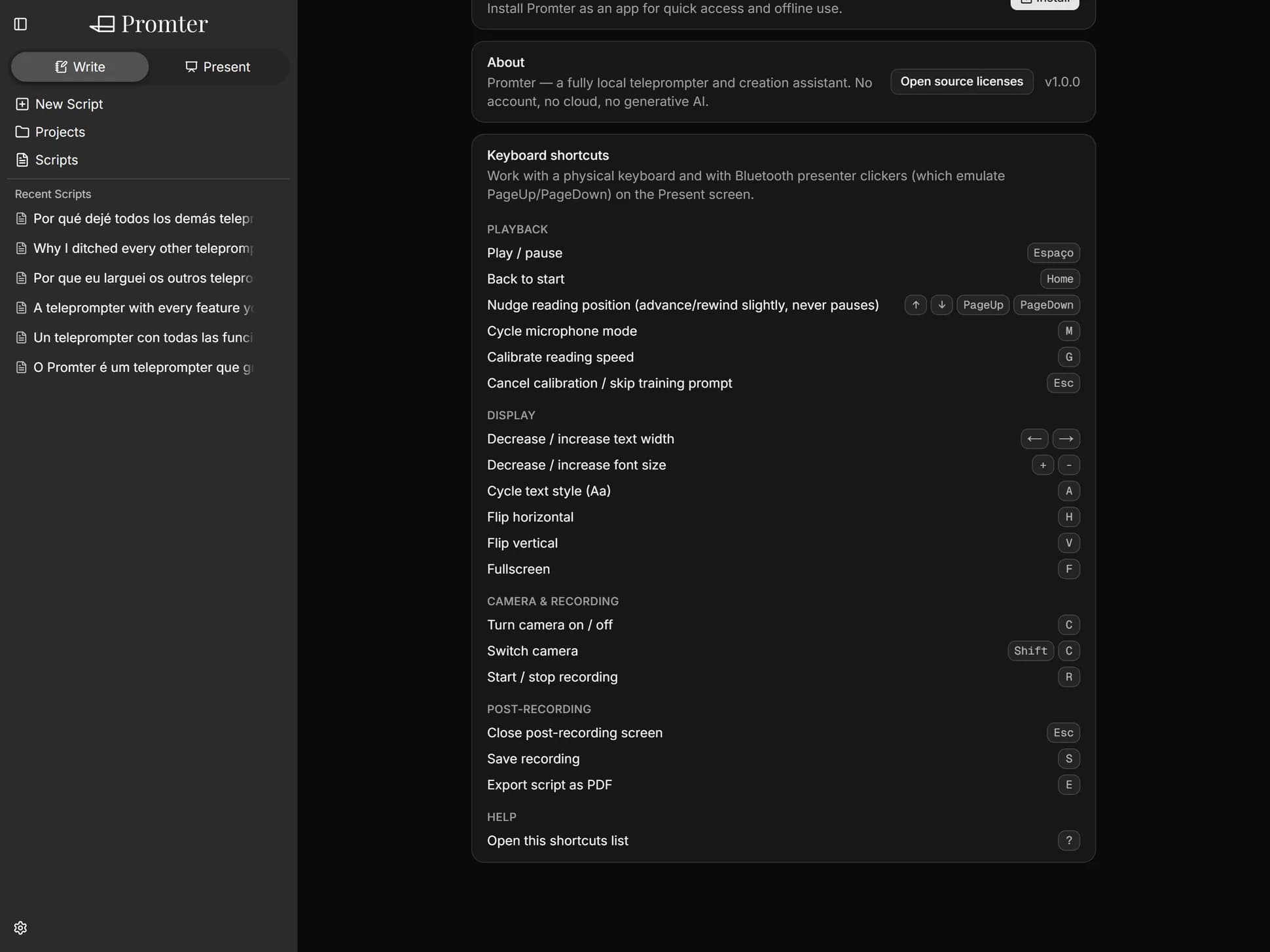Viewport: 1270px width, 952px height.
Task: Click Esc badge beside Close post-recording screen
Action: 1063,733
